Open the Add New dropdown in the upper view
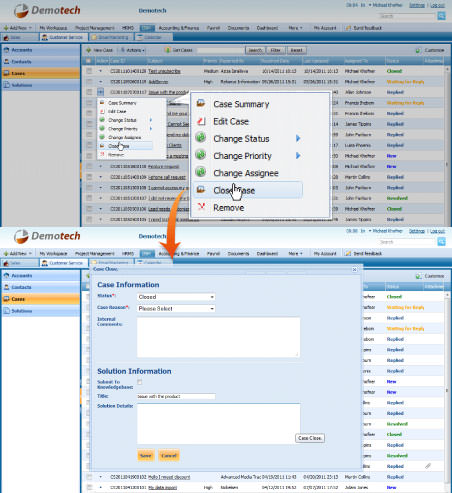This screenshot has width=452, height=493. coord(18,28)
